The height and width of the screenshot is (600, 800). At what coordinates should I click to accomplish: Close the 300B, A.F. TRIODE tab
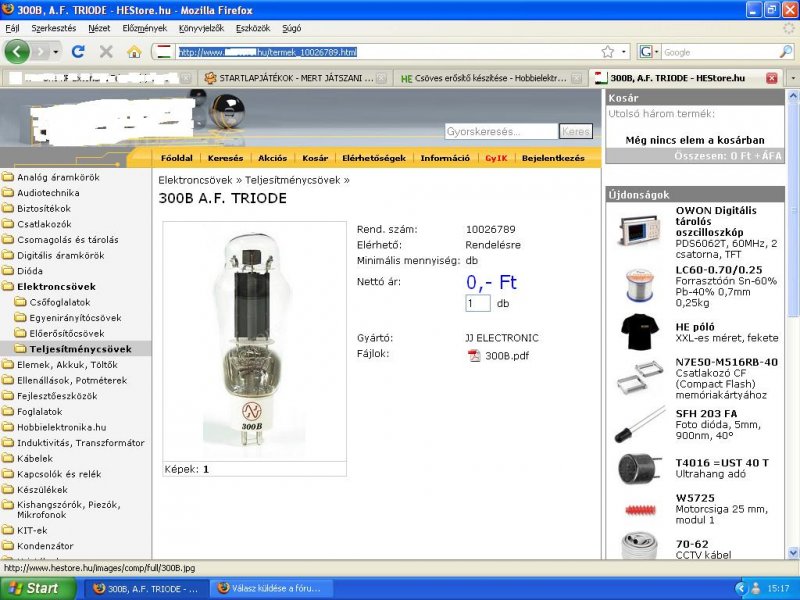tap(771, 78)
